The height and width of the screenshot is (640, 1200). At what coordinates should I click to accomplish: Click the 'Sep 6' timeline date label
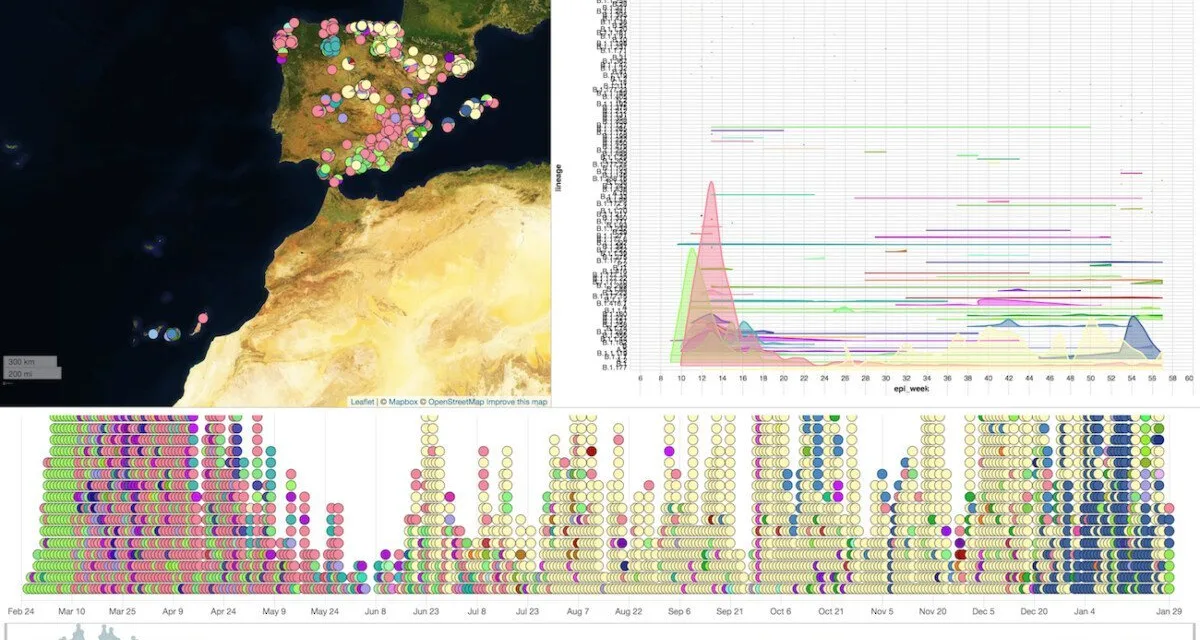678,611
